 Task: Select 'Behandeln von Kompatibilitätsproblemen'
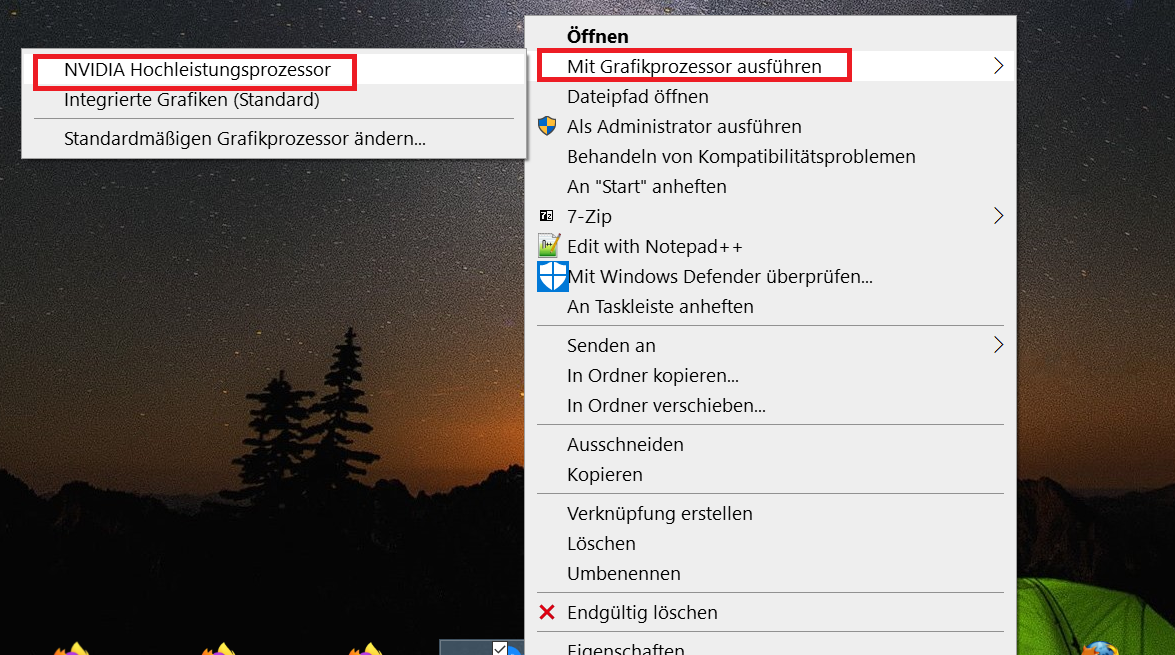coord(770,156)
